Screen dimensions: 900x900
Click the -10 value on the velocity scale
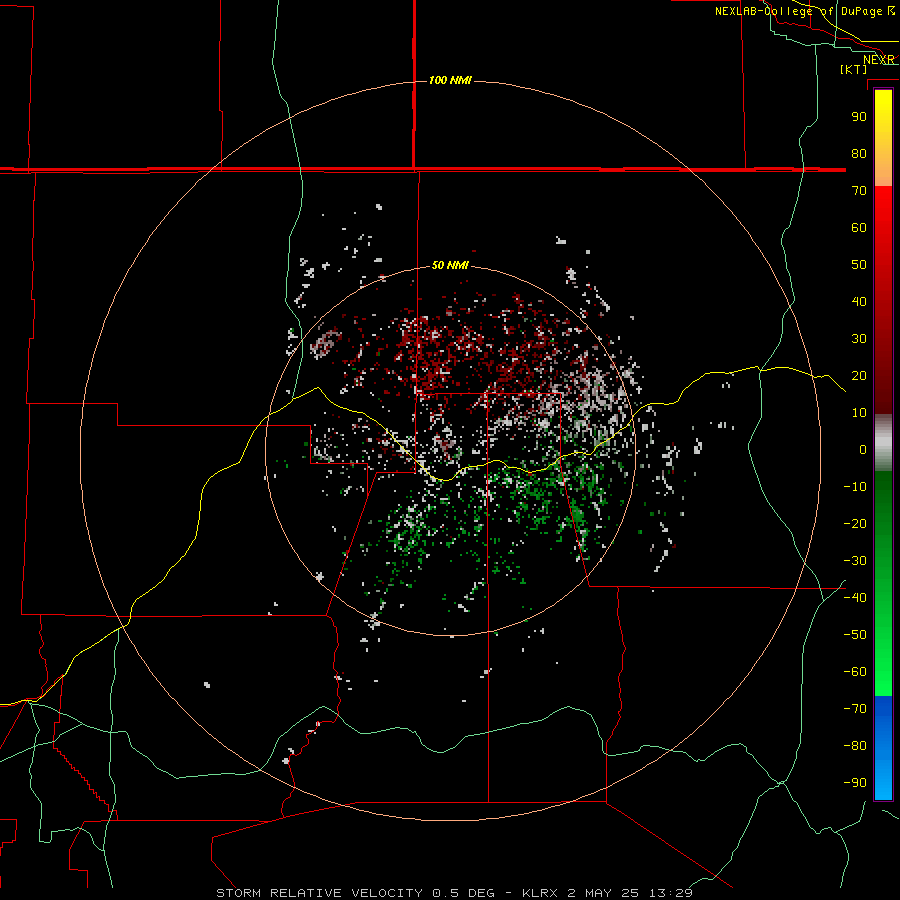point(855,487)
